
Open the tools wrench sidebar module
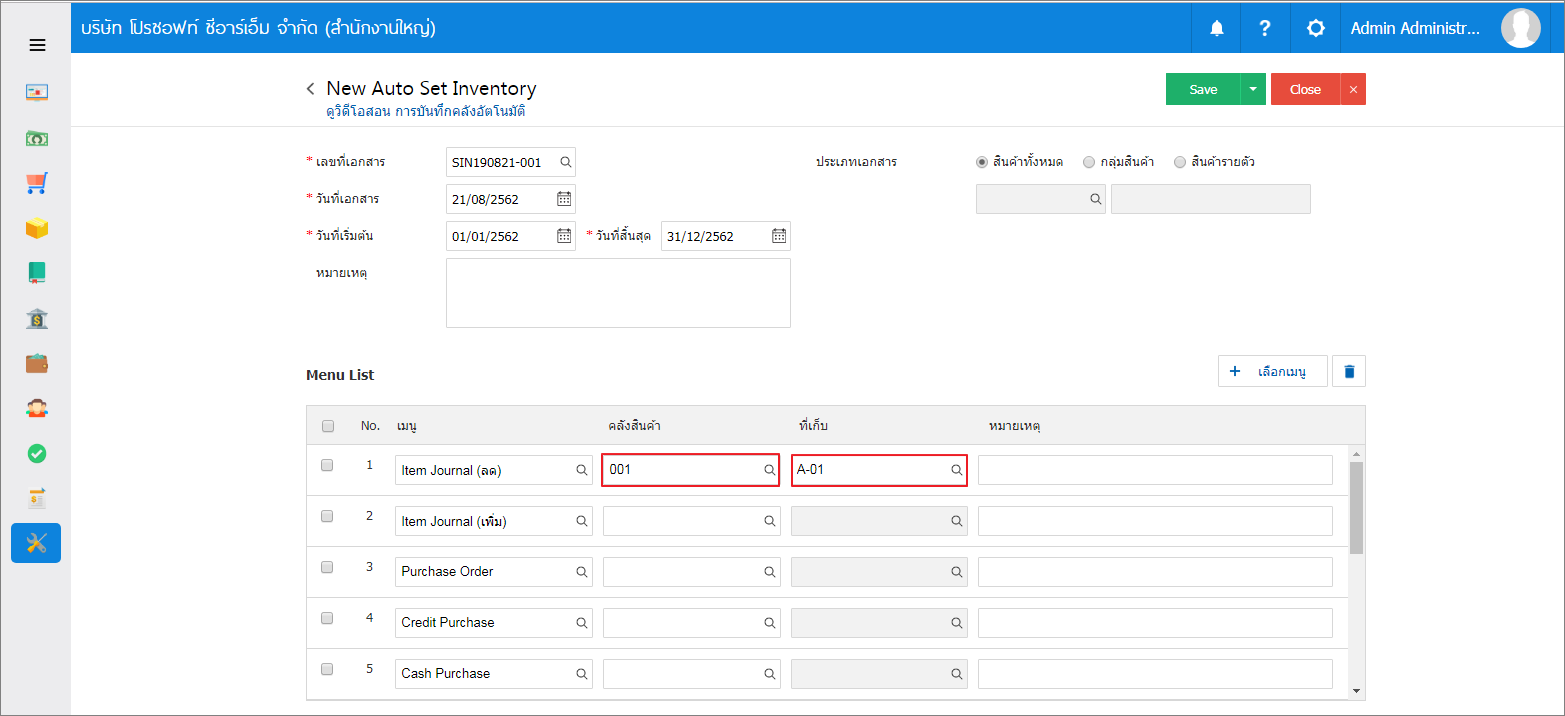tap(36, 543)
